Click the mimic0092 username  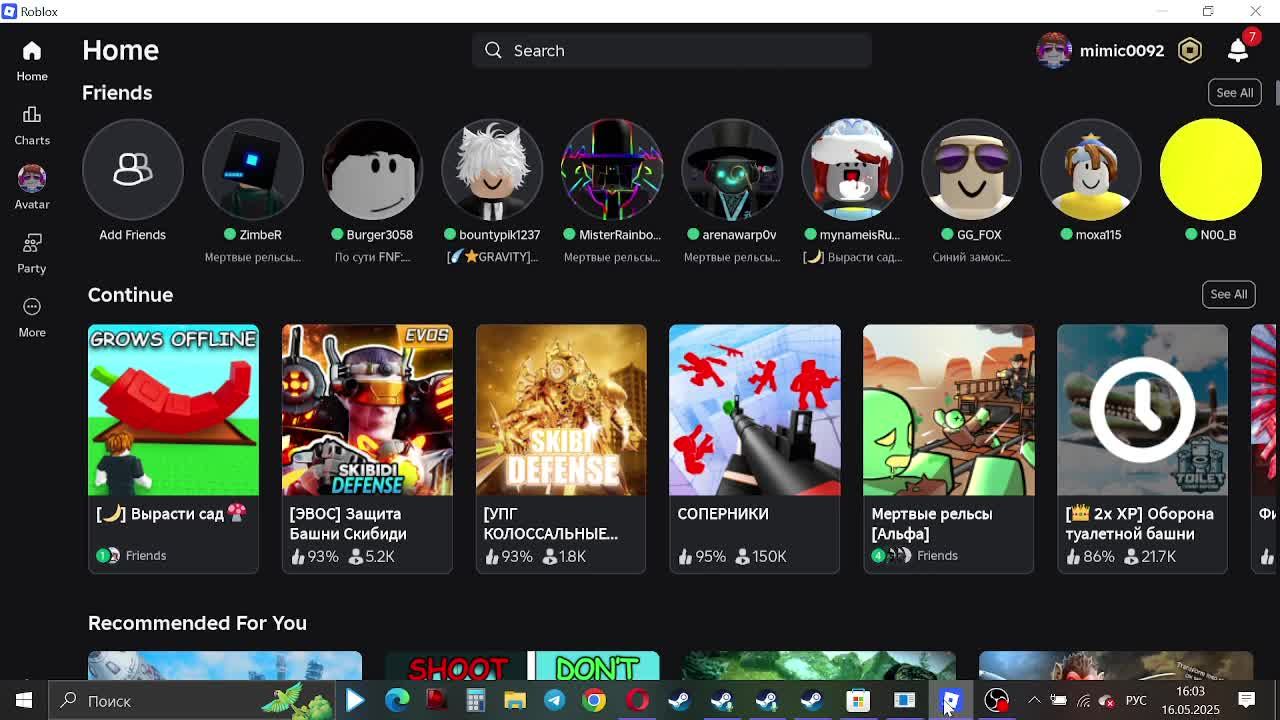pos(1122,51)
